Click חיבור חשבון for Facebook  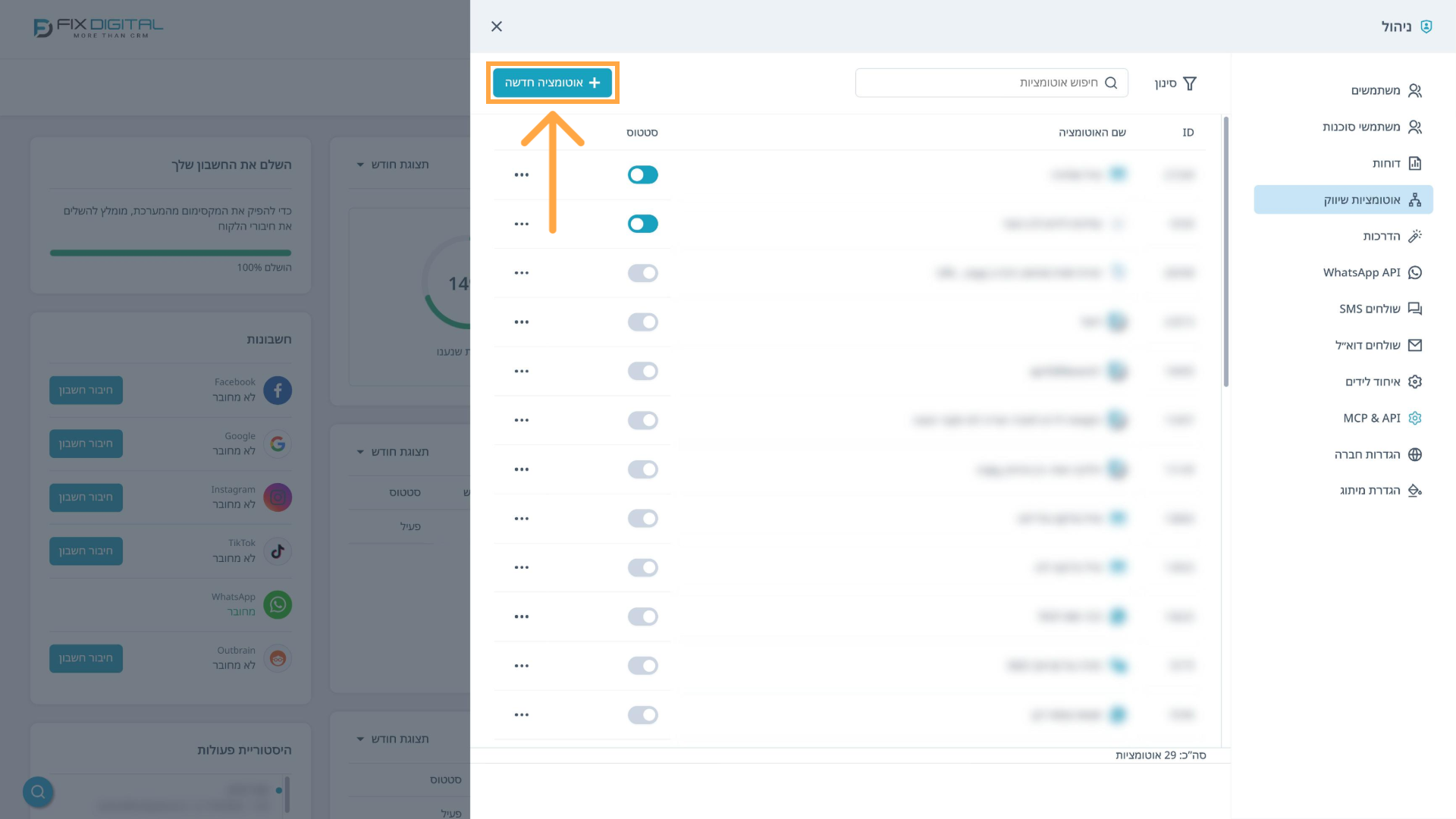86,391
